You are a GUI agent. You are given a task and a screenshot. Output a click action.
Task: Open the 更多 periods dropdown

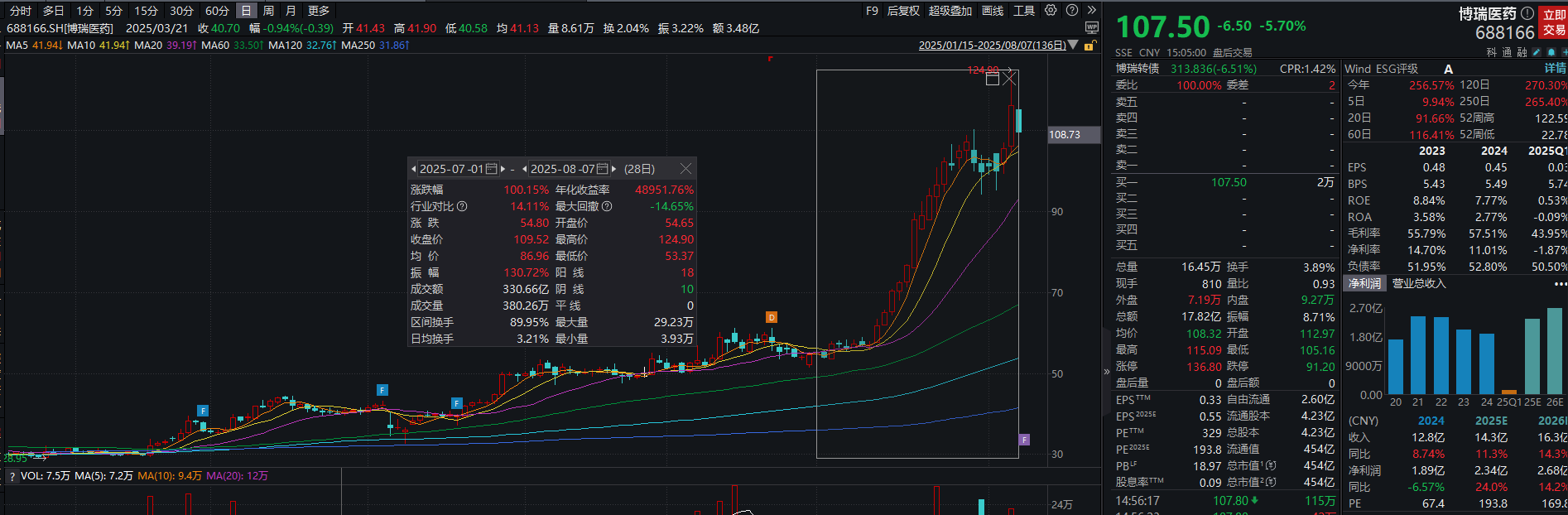point(319,11)
